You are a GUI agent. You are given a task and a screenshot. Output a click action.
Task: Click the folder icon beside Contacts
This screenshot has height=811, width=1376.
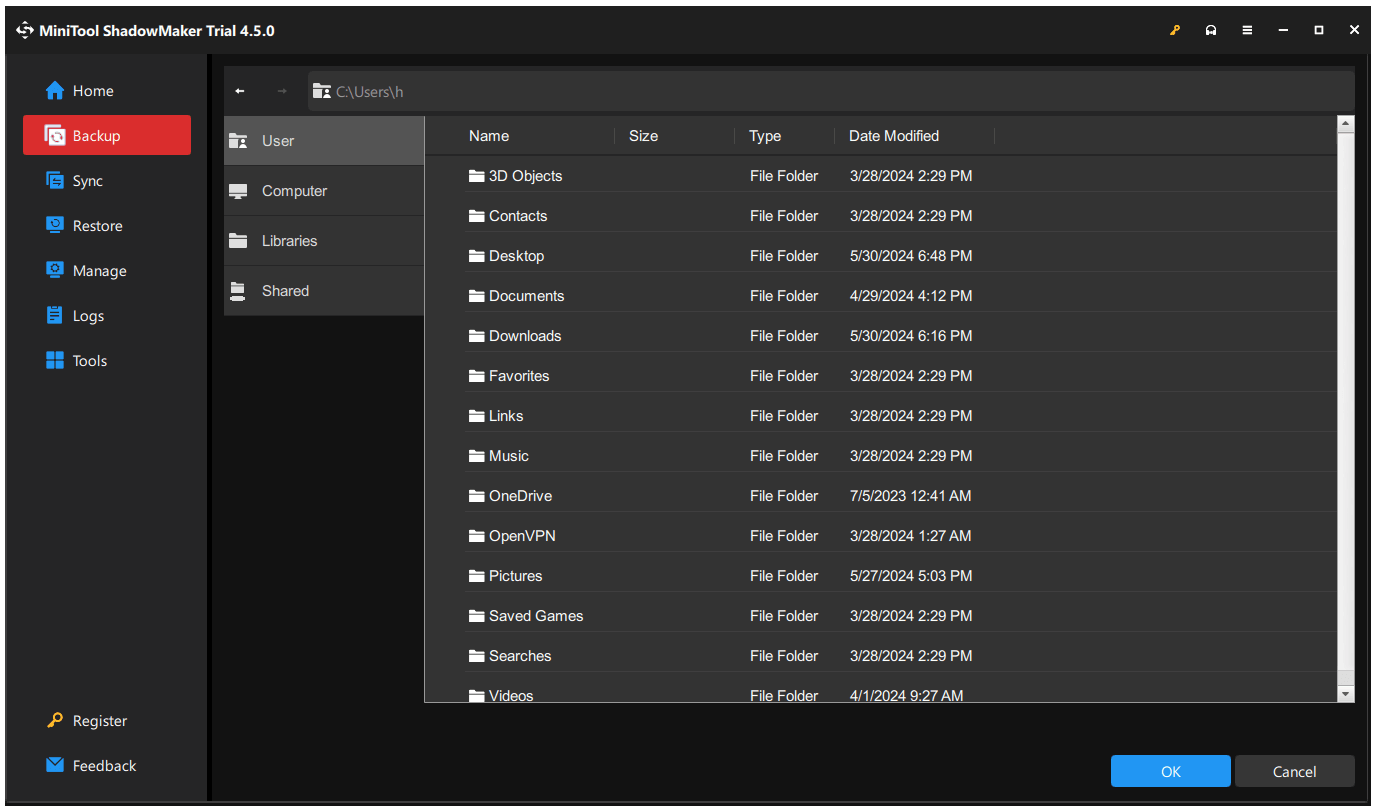coord(477,216)
